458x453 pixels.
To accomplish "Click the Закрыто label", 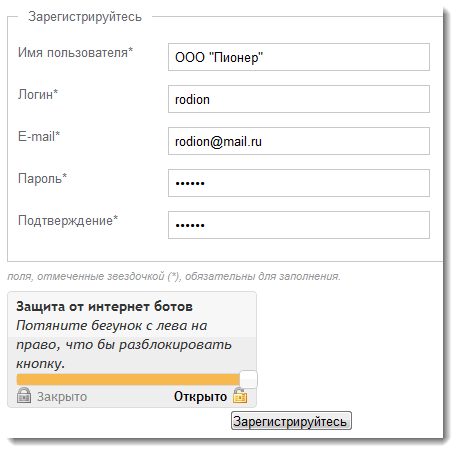I will point(62,397).
